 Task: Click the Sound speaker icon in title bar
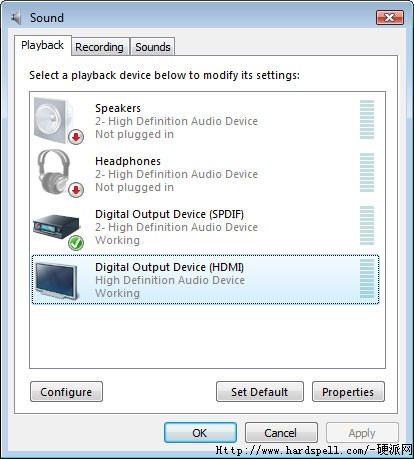tap(16, 17)
